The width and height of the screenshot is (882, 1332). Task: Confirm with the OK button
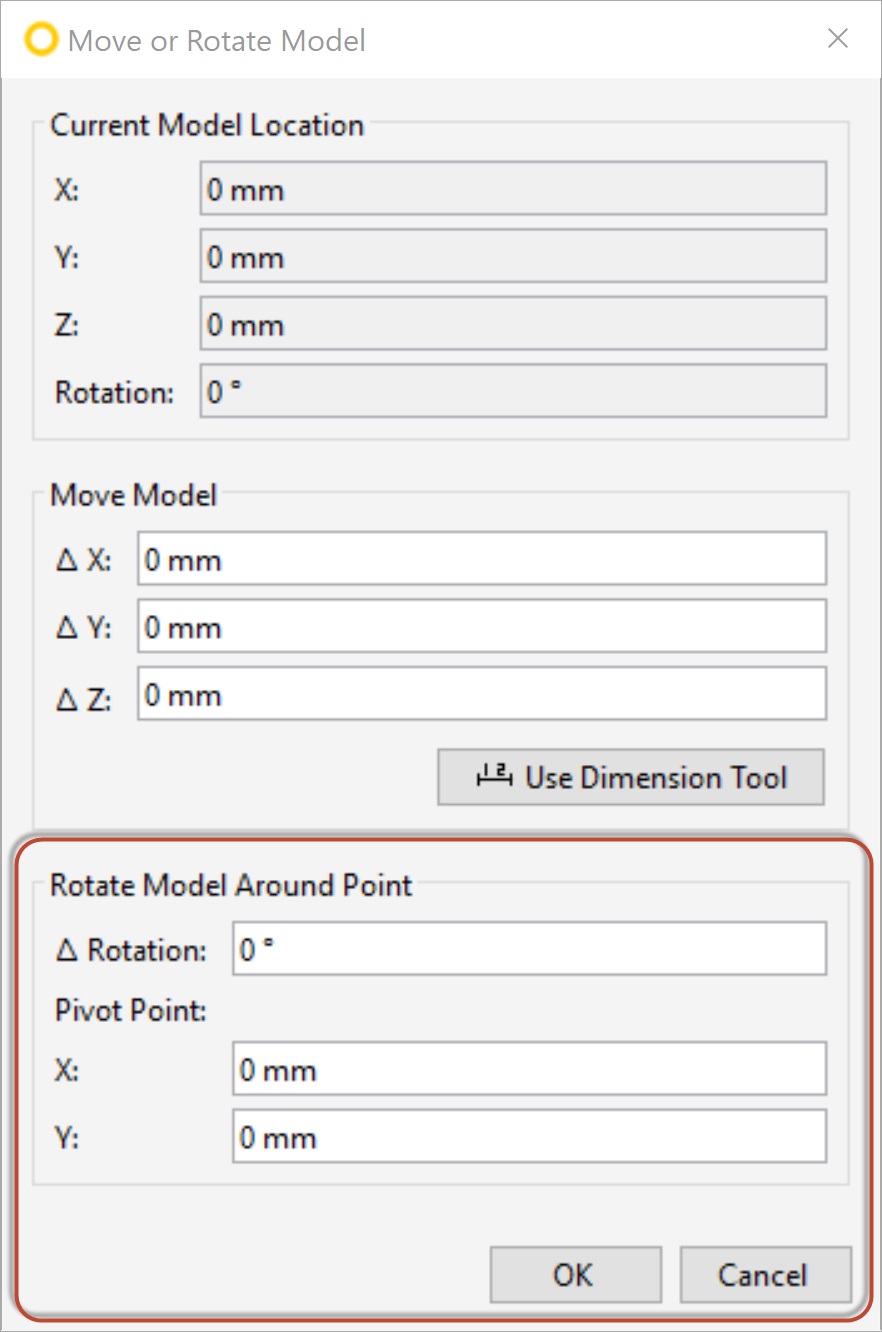(x=575, y=1275)
